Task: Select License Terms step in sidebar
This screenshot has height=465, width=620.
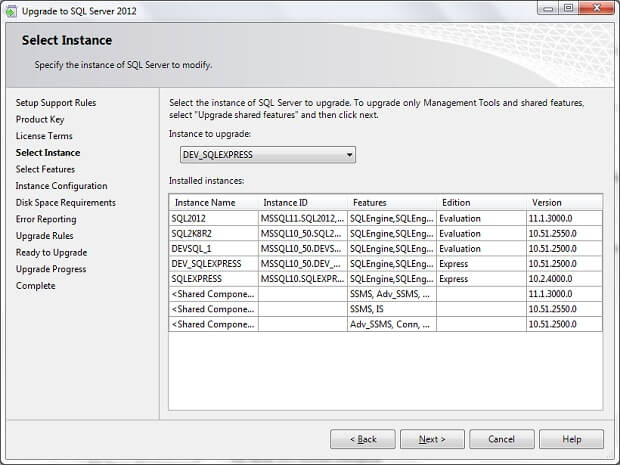Action: coord(44,136)
